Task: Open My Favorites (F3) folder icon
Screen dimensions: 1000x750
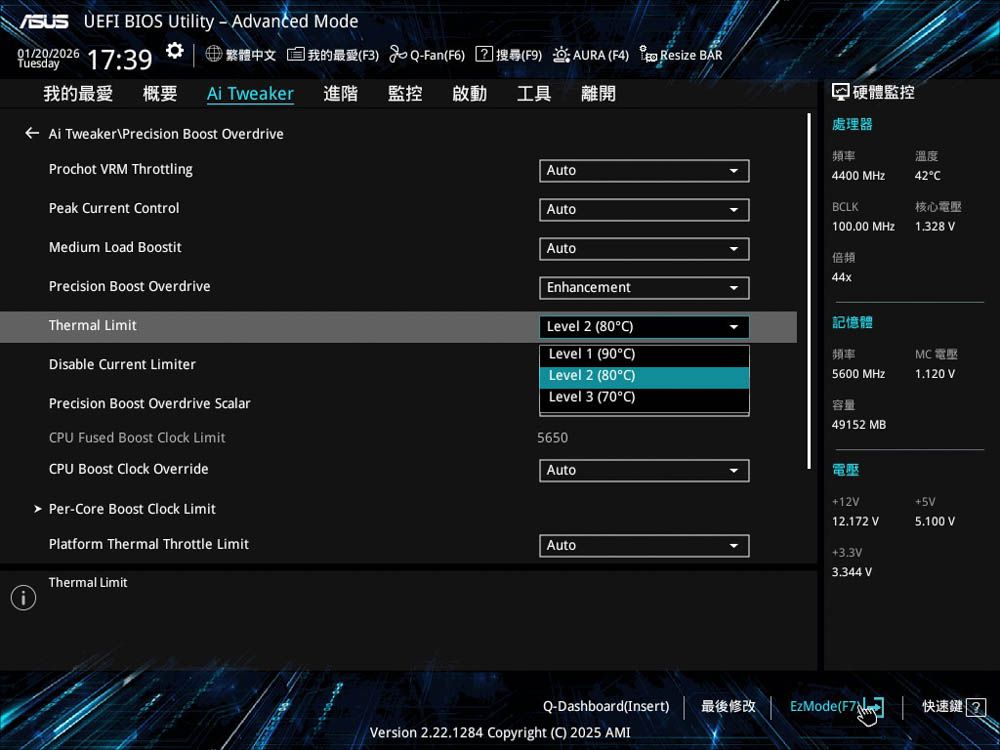Action: pyautogui.click(x=295, y=54)
